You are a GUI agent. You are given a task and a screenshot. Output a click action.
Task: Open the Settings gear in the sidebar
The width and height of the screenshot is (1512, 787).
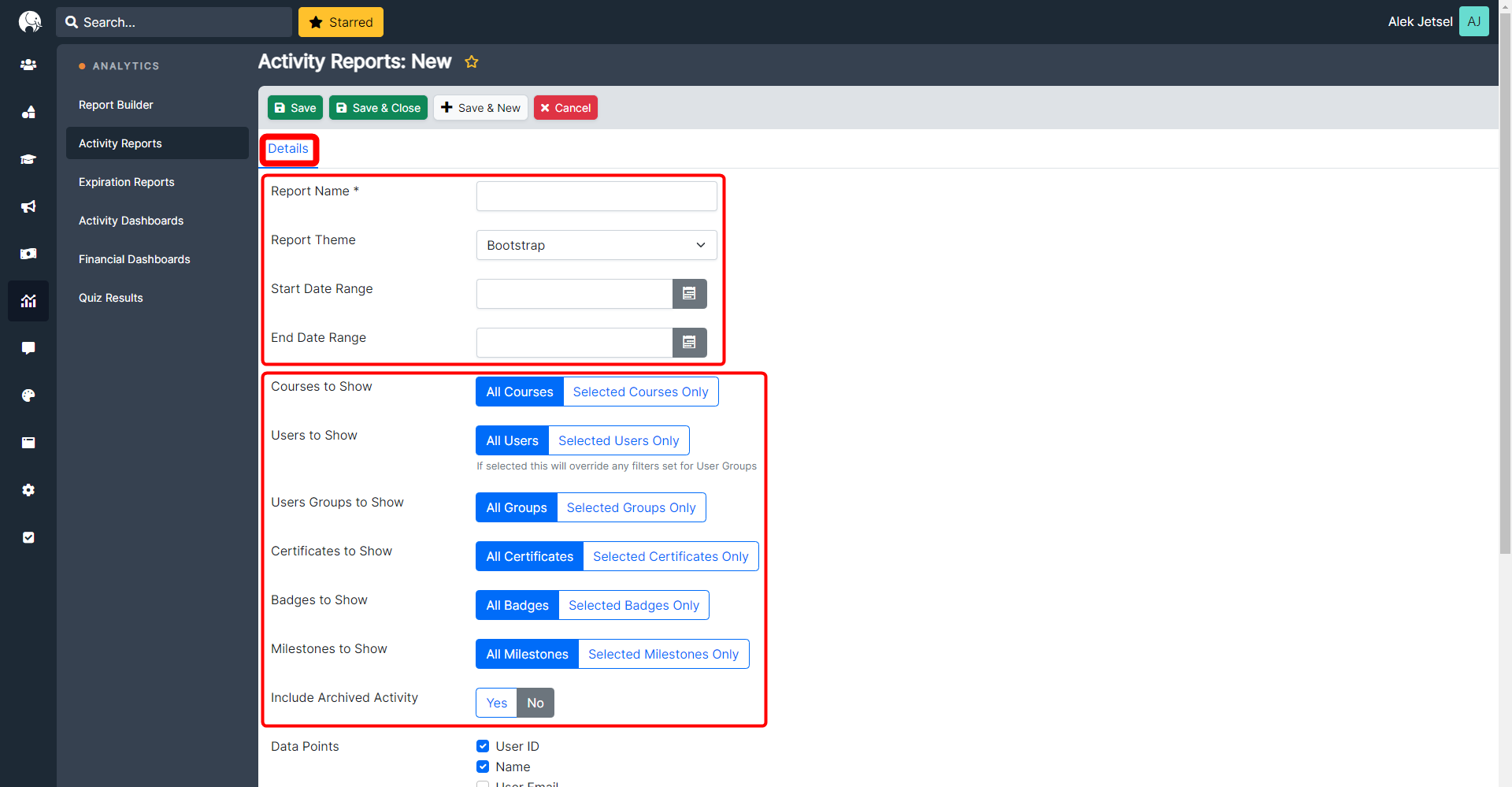tap(28, 490)
